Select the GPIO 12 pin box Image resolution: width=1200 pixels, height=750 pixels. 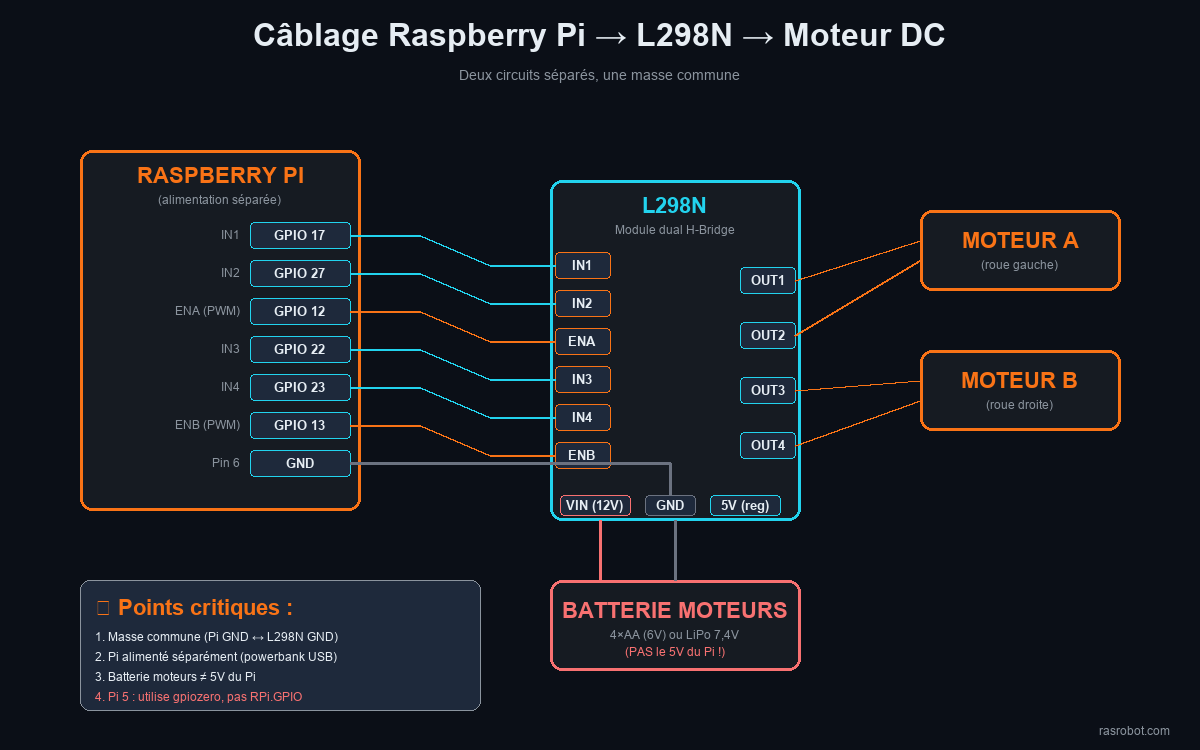click(x=300, y=311)
